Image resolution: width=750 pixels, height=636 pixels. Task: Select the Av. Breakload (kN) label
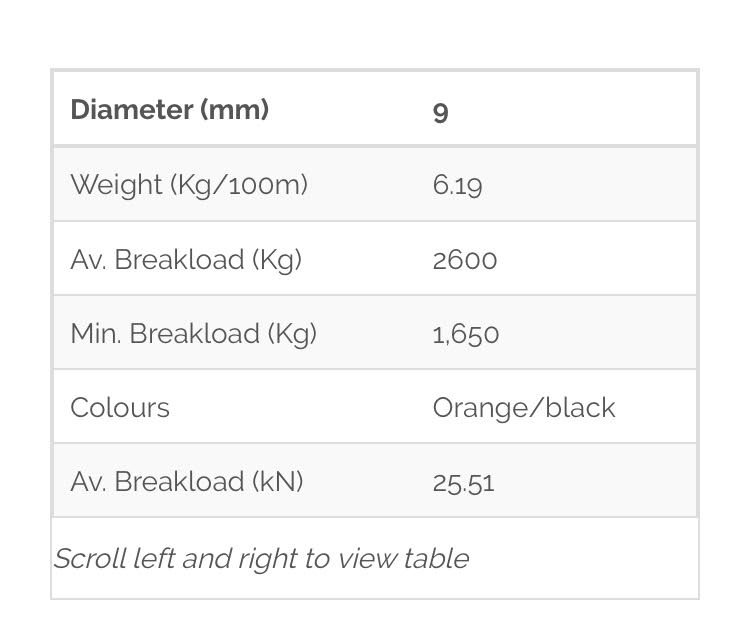[187, 482]
